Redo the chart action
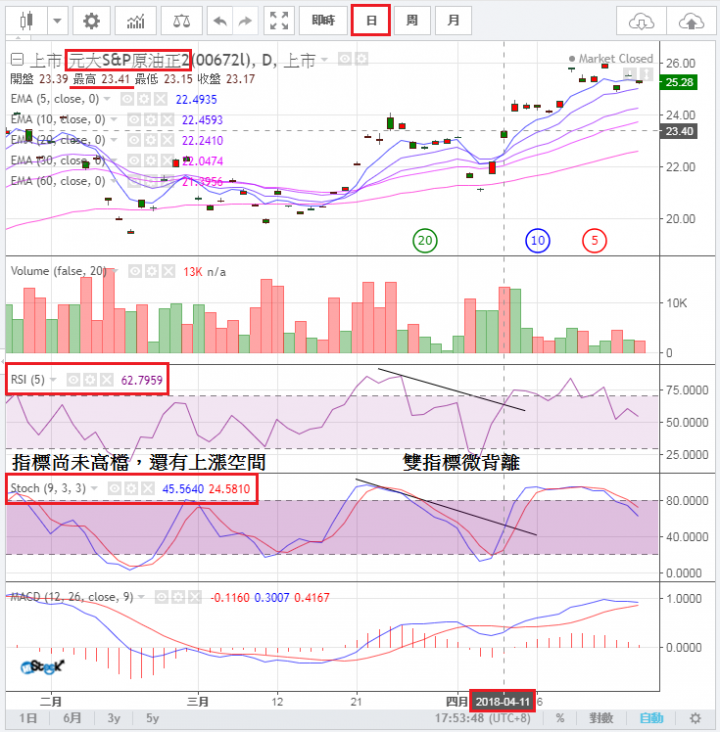This screenshot has height=732, width=720. coord(245,21)
